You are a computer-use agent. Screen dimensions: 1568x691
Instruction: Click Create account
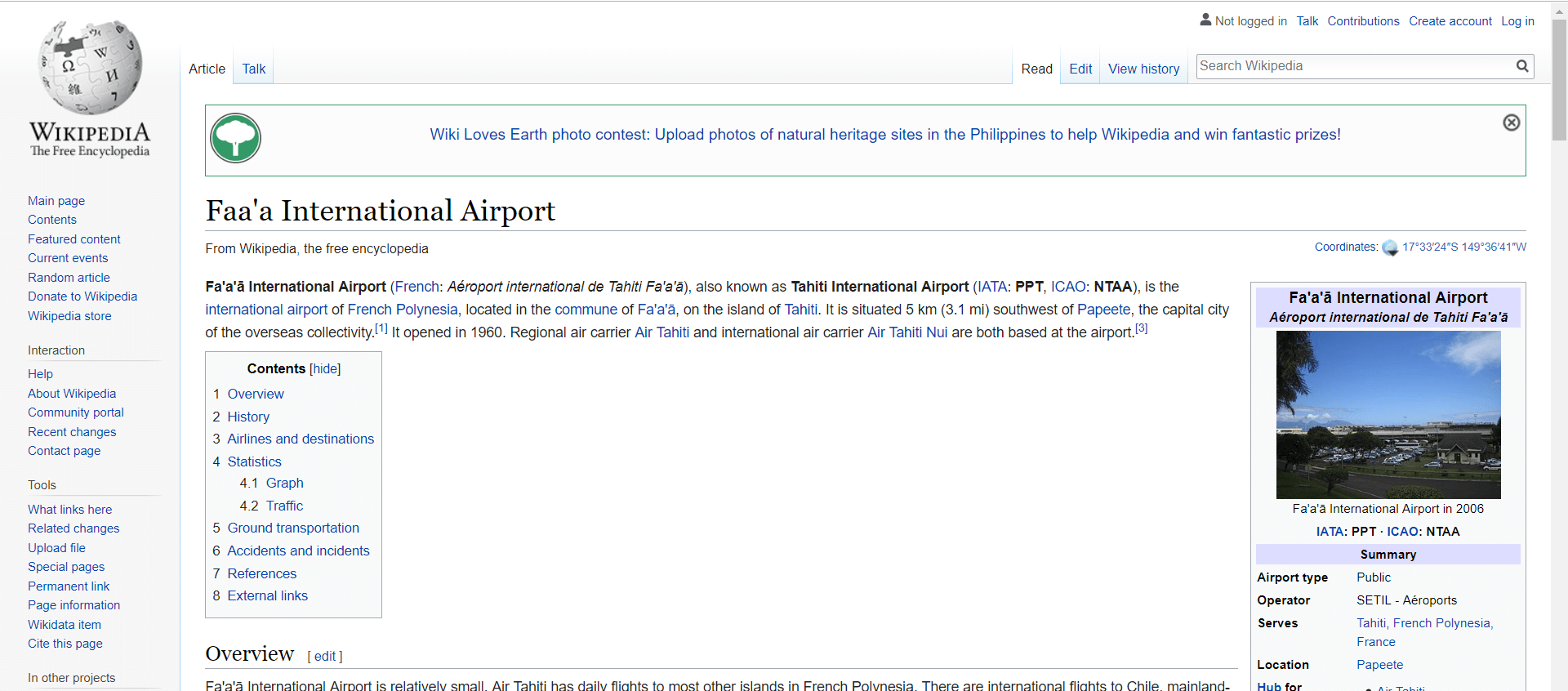1450,21
